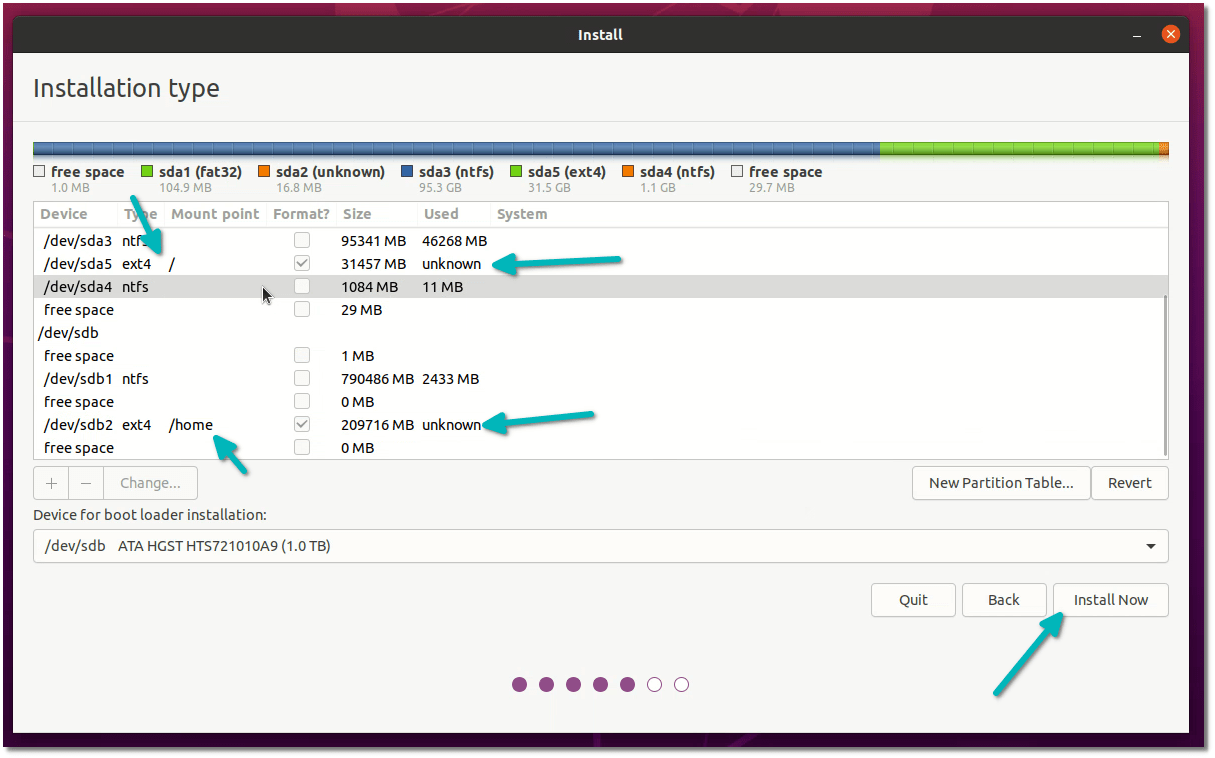Click the sda3 (ntfs) legend square
1215x758 pixels.
(408, 171)
